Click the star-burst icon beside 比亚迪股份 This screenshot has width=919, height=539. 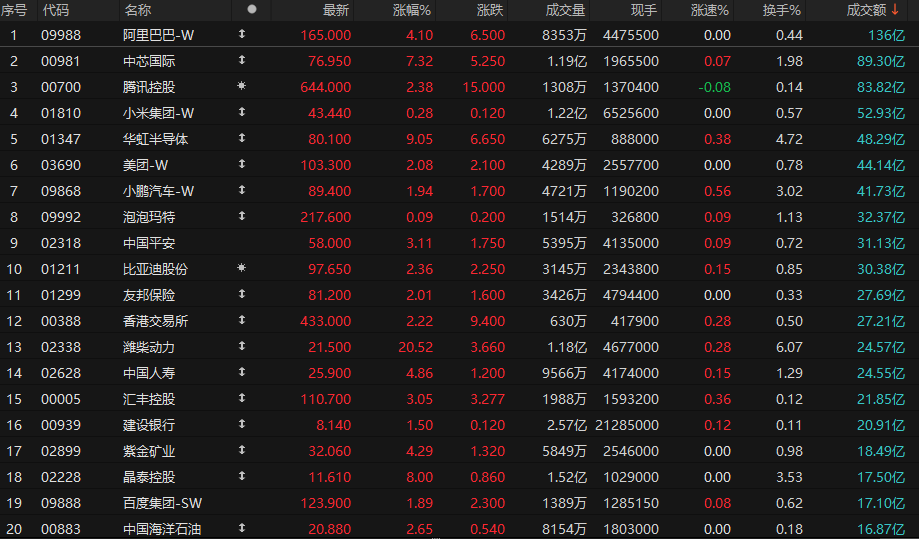[x=241, y=268]
